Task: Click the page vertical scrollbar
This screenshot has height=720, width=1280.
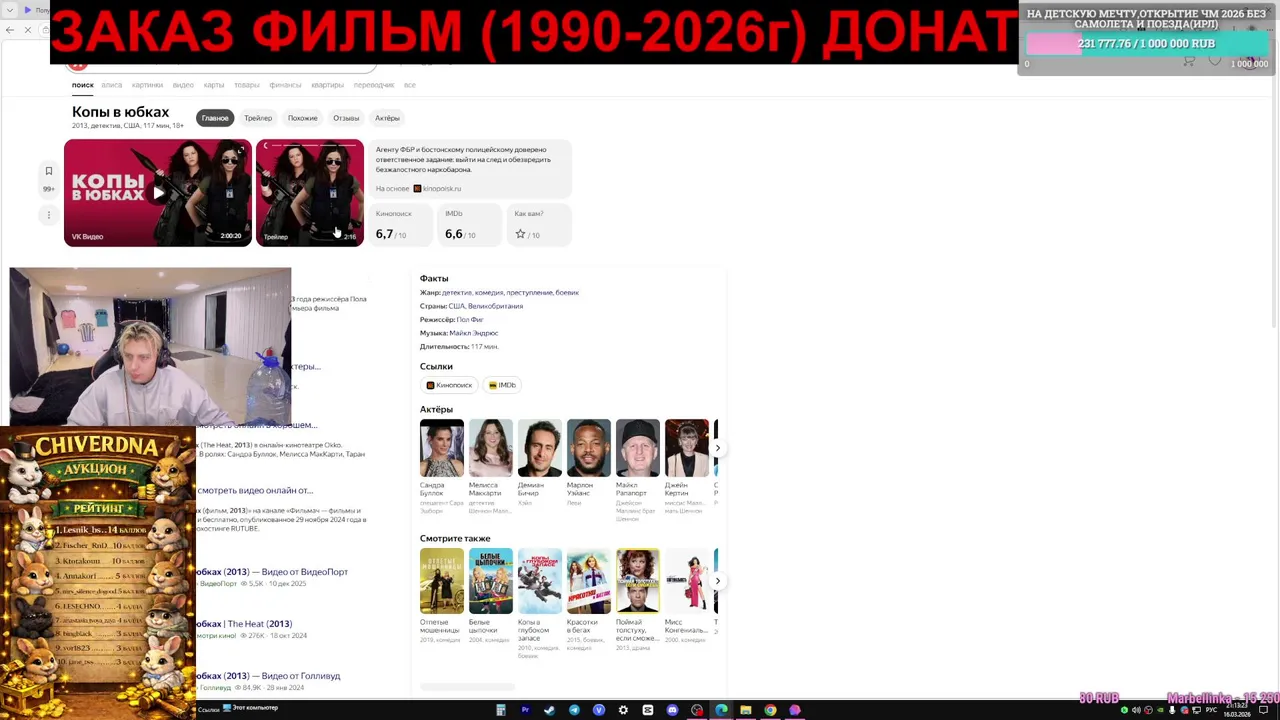Action: (1274, 200)
